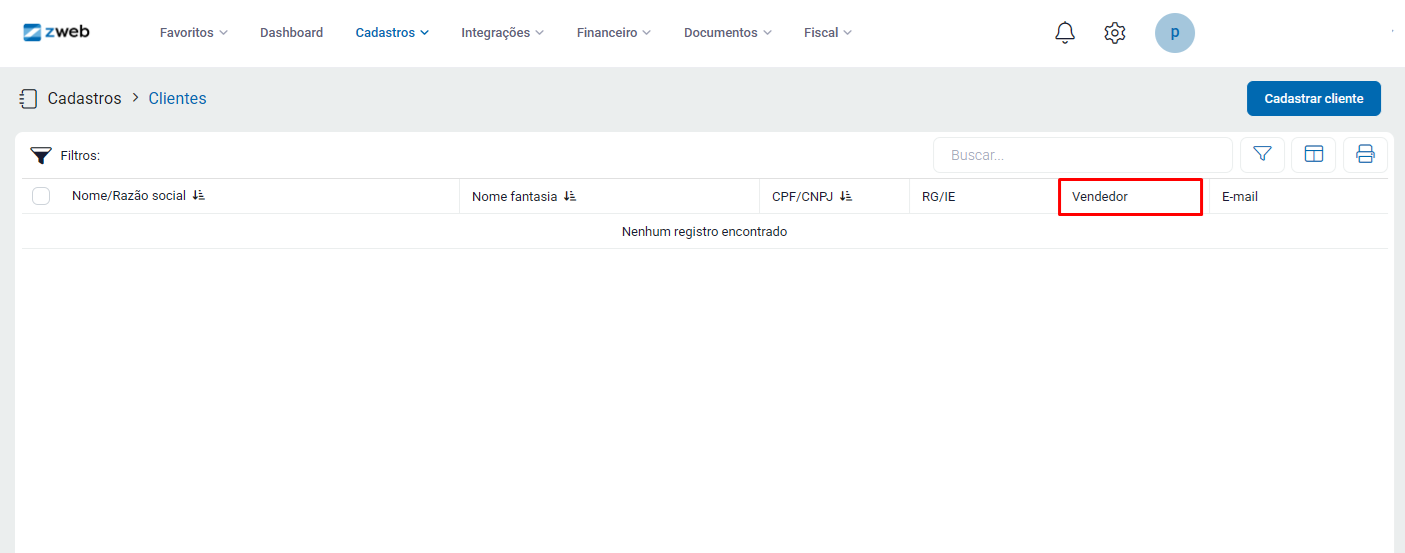Click the Cadastrar cliente button

click(1313, 99)
